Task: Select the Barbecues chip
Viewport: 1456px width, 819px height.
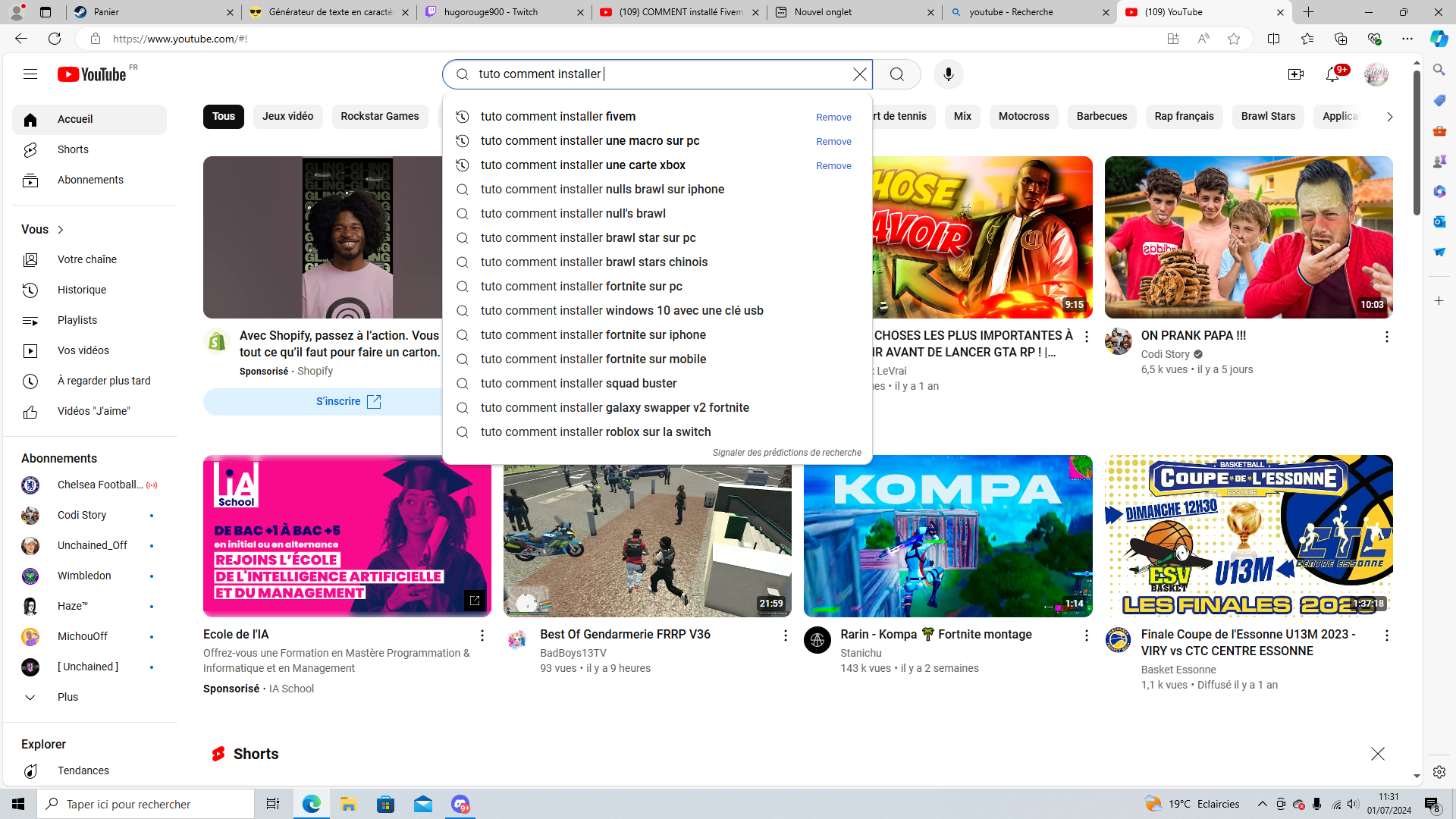Action: (1102, 117)
